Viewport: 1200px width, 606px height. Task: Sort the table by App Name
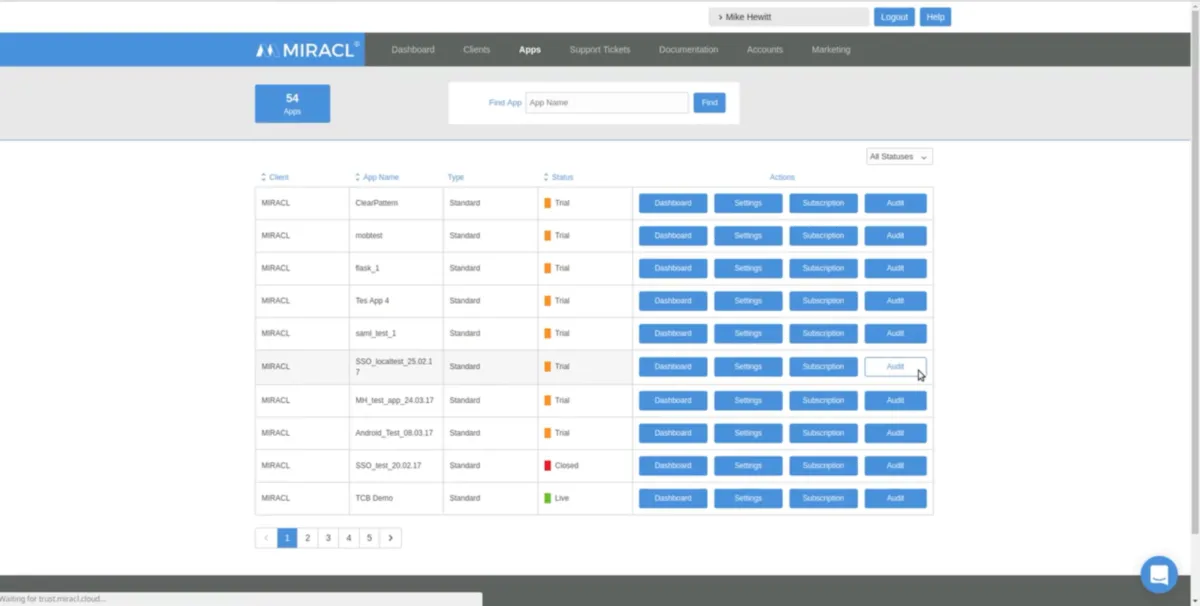(380, 177)
